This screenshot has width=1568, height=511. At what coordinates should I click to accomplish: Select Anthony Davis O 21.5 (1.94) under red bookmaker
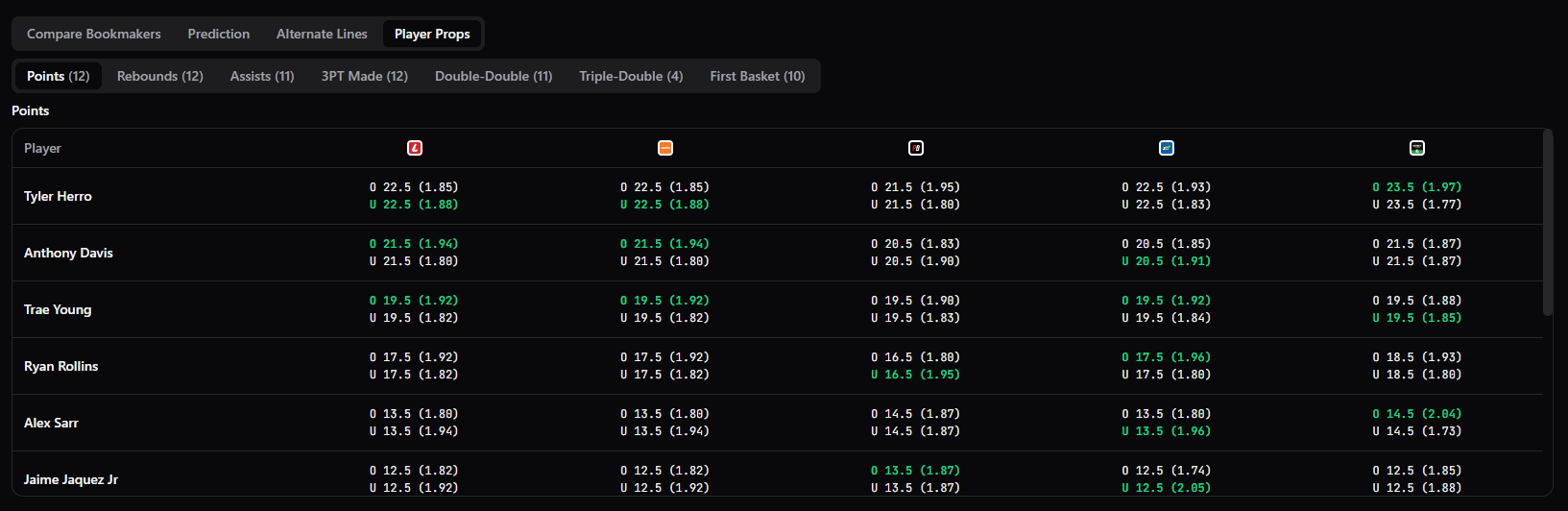[x=415, y=244]
